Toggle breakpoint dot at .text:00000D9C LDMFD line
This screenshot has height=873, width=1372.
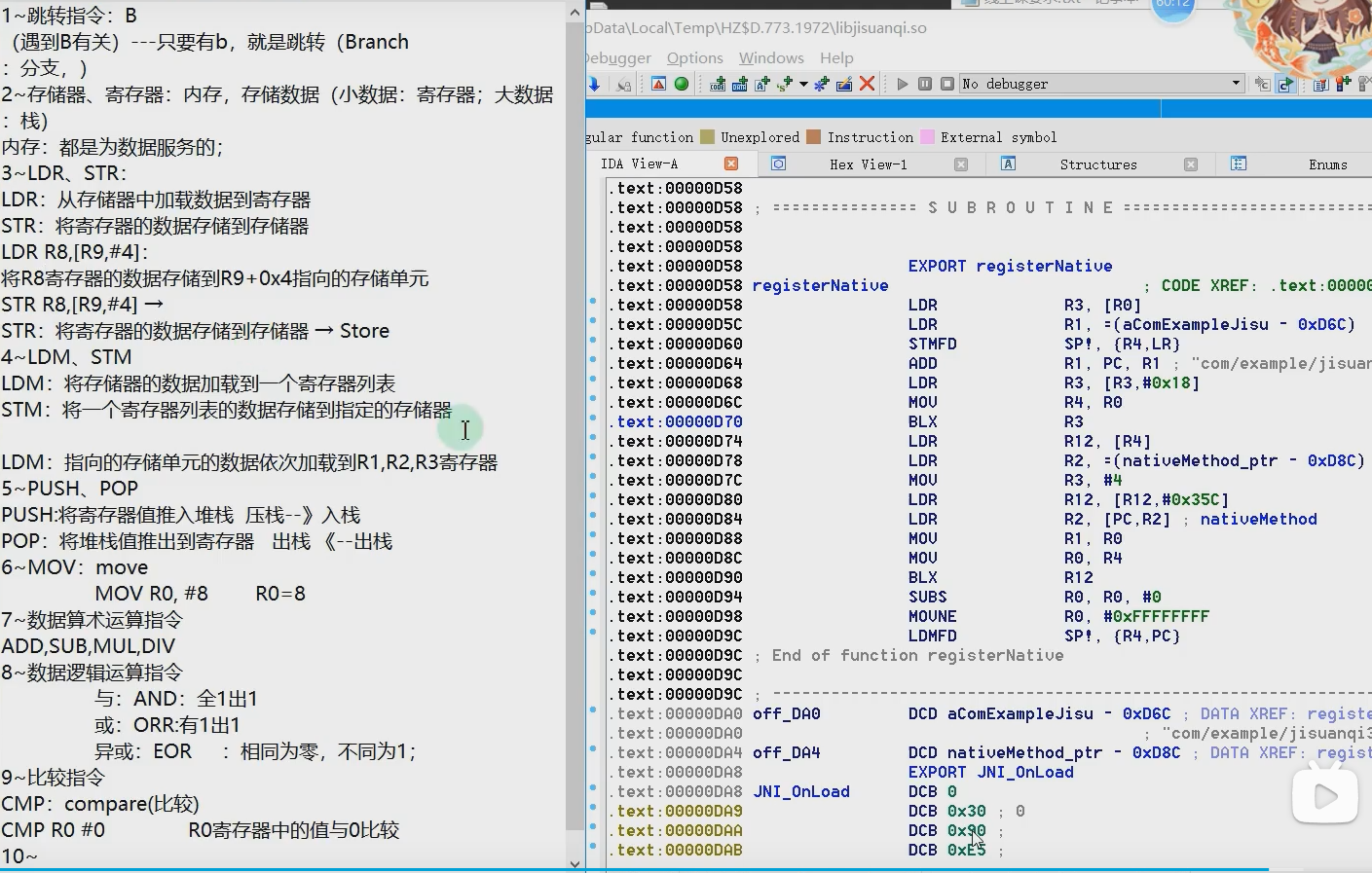[x=593, y=633]
